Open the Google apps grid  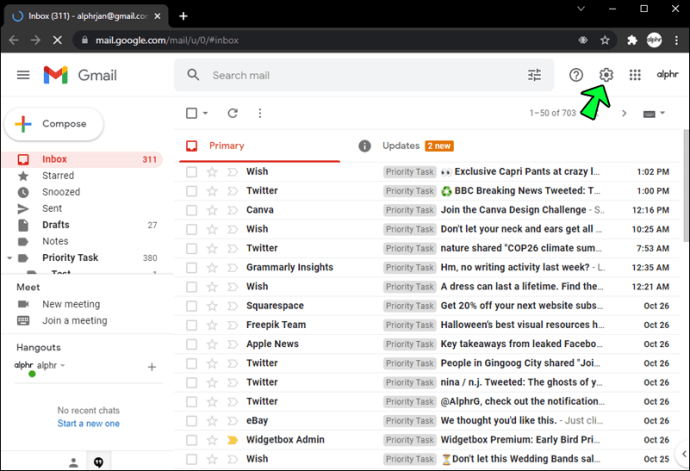(635, 75)
